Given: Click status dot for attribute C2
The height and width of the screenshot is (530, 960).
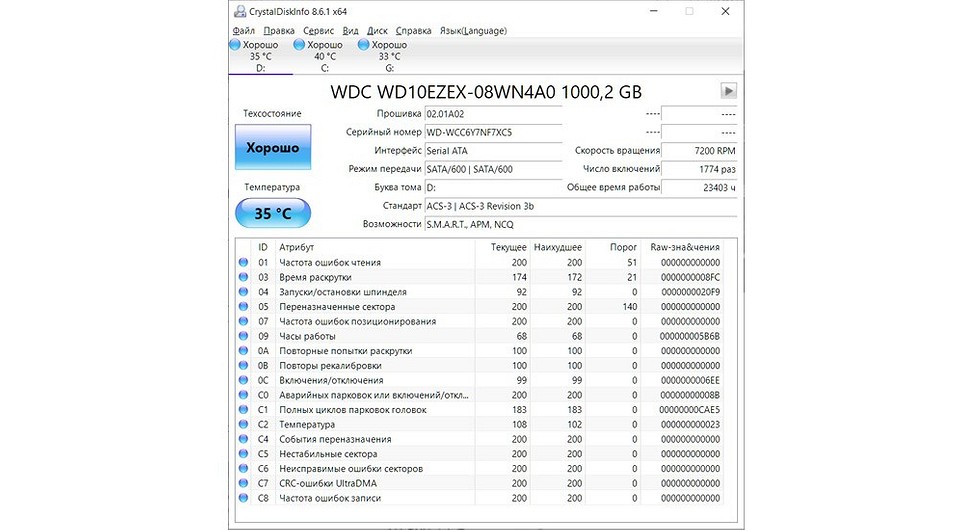Looking at the screenshot, I should pos(243,424).
